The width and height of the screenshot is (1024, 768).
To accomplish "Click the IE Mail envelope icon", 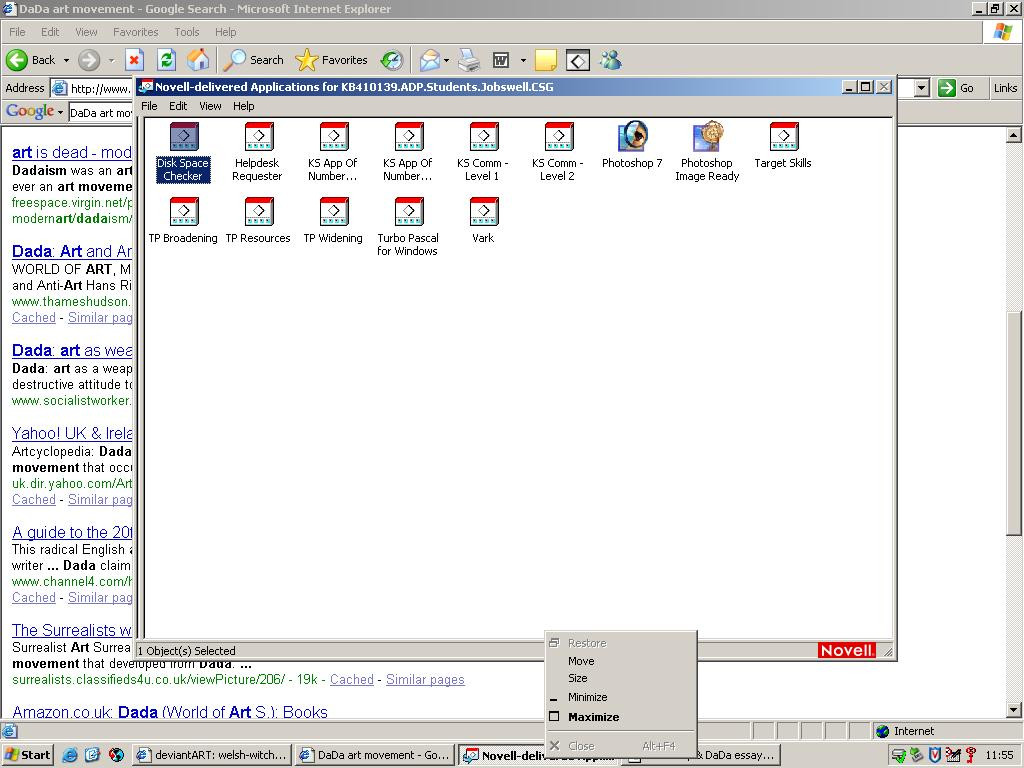I will pos(430,61).
